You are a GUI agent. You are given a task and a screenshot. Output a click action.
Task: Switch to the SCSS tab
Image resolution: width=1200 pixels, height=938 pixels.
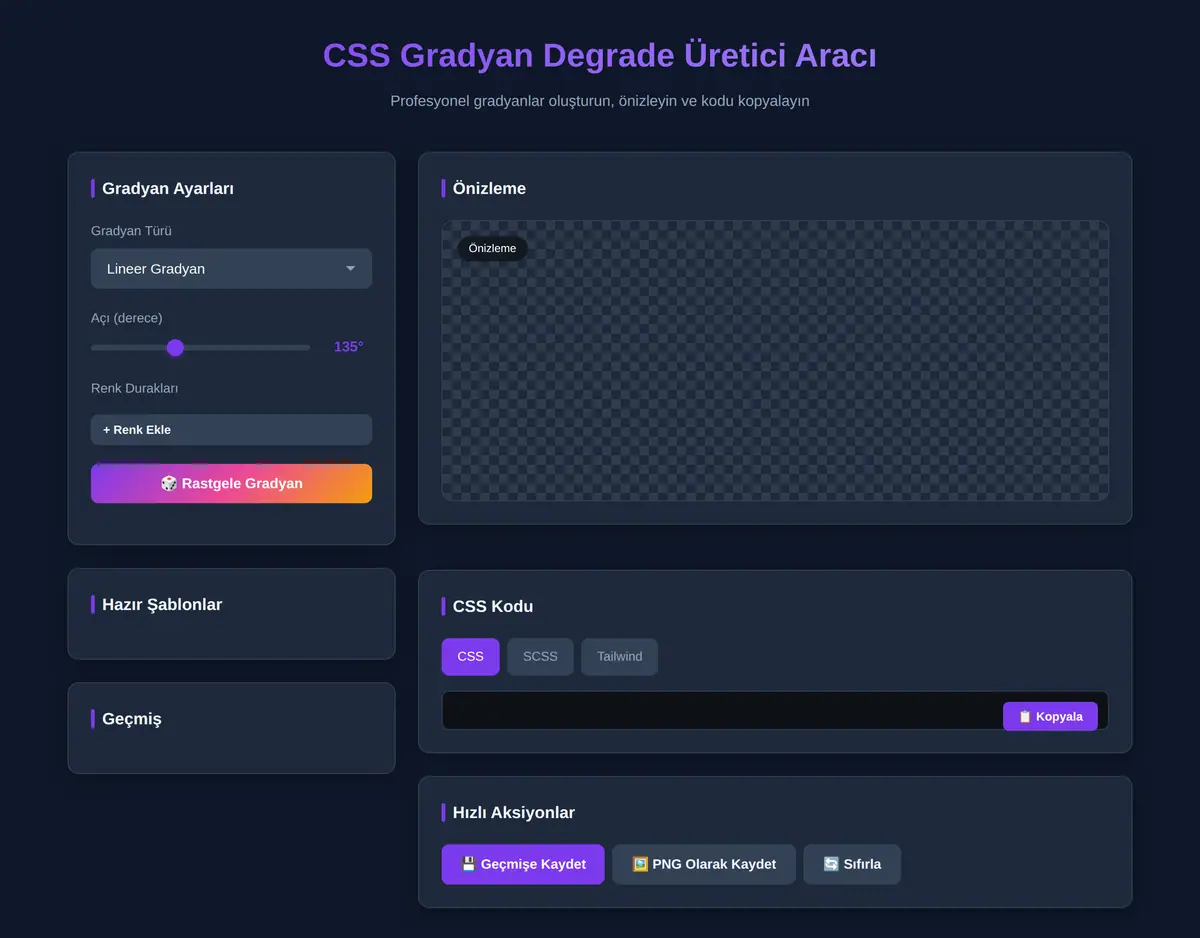point(540,657)
